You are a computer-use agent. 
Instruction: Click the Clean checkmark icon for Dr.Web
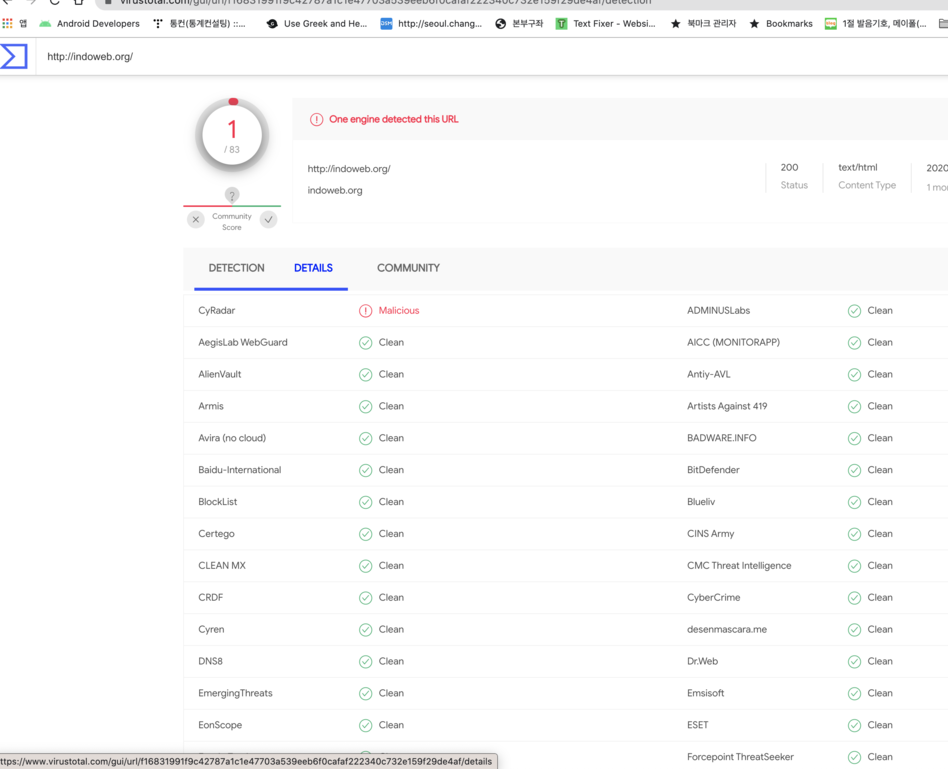click(x=854, y=662)
